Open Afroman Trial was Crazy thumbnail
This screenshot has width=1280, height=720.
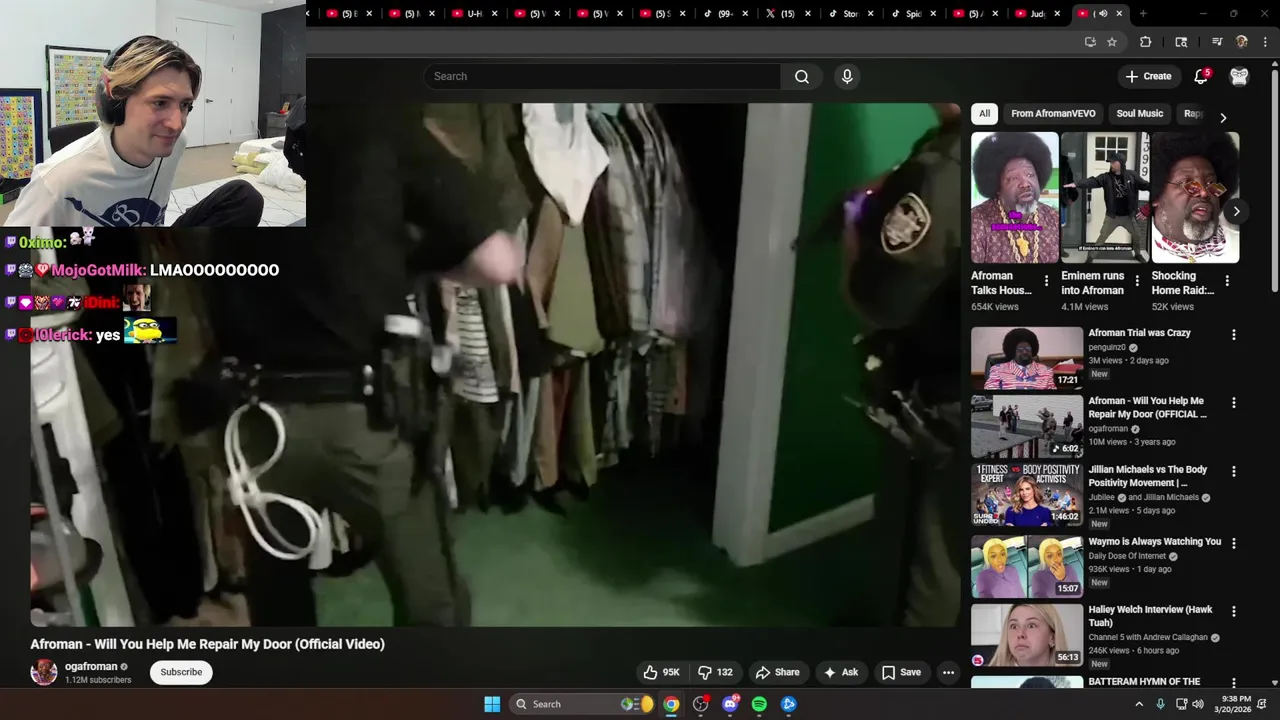click(x=1027, y=358)
